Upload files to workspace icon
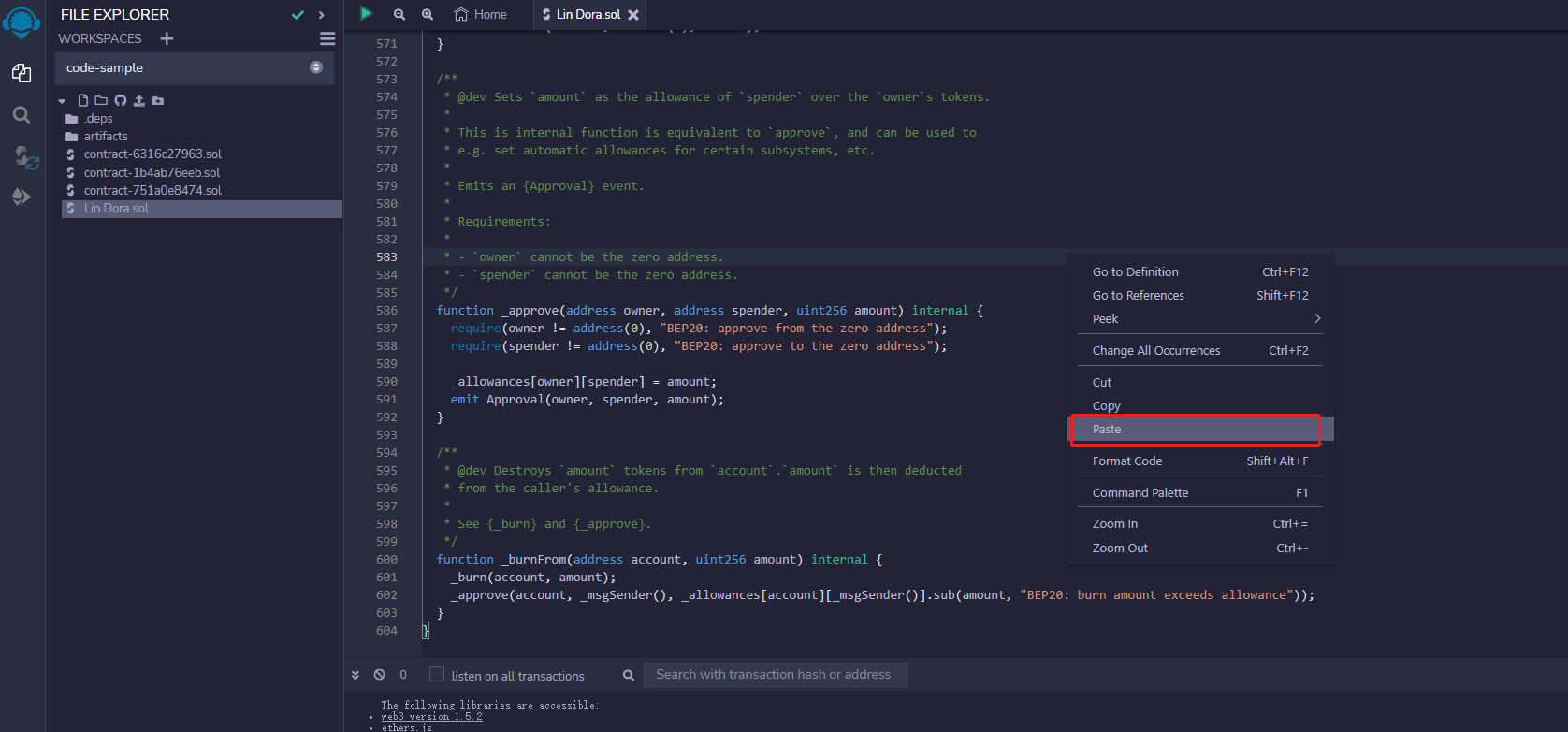Image resolution: width=1568 pixels, height=732 pixels. click(139, 100)
